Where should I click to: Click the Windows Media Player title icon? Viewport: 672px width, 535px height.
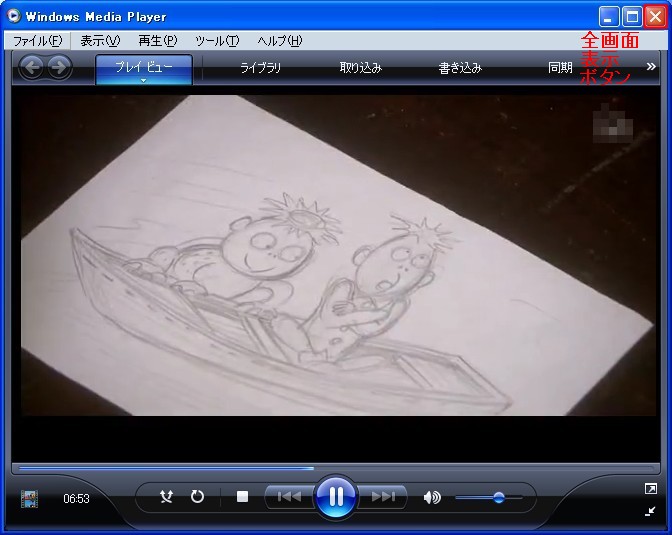click(14, 16)
